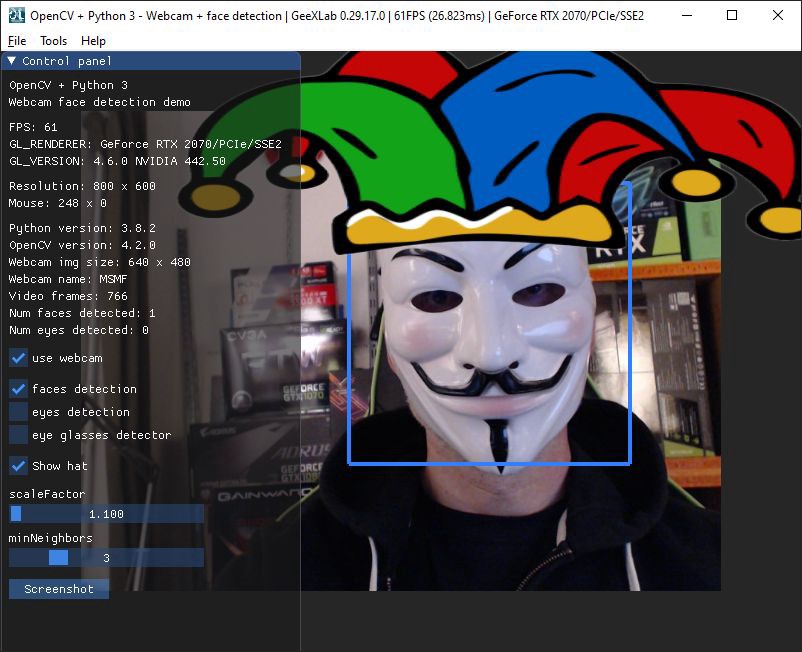Open the Tools menu
The width and height of the screenshot is (802, 652).
click(x=53, y=41)
